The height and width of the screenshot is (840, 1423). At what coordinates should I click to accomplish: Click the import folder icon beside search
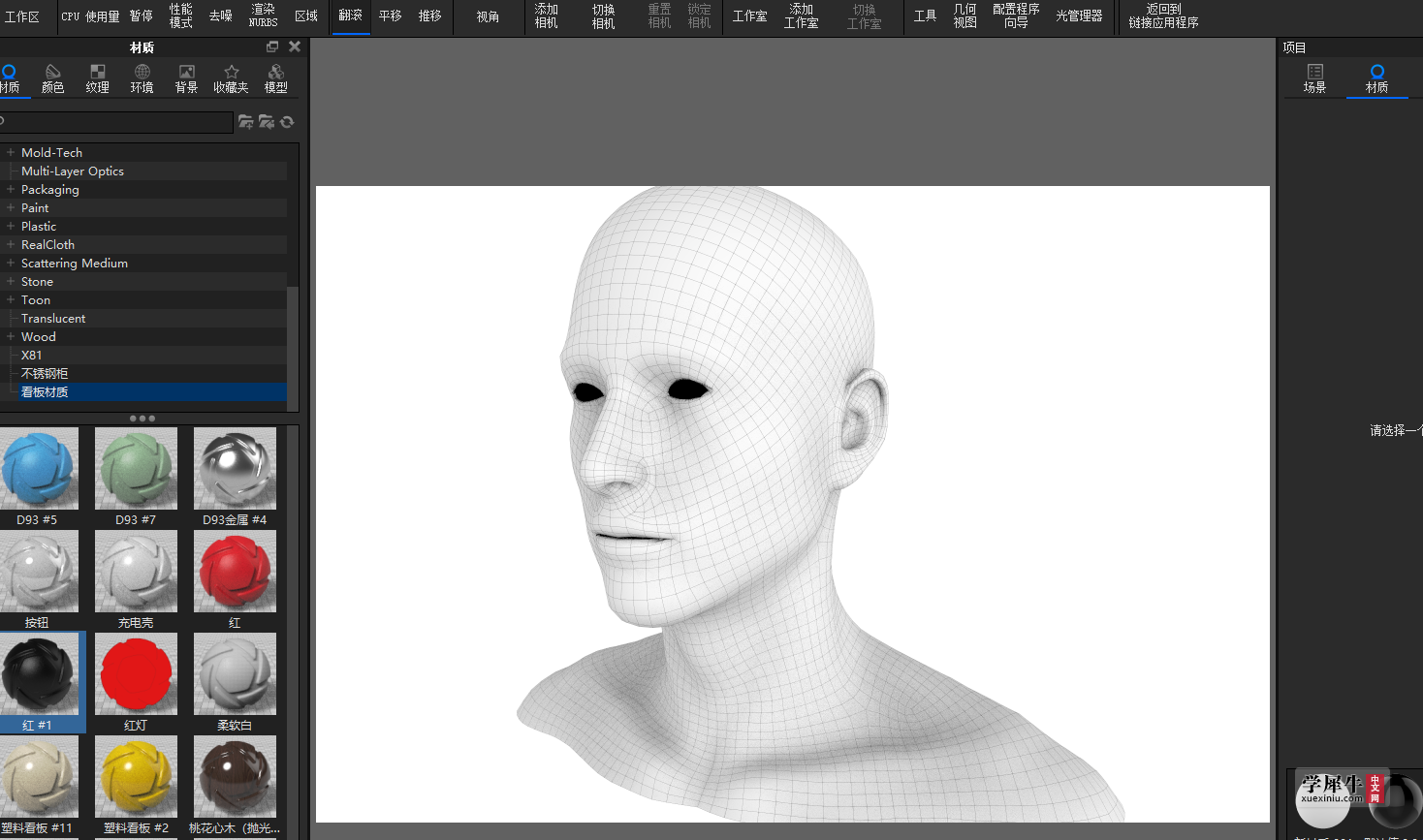(267, 122)
